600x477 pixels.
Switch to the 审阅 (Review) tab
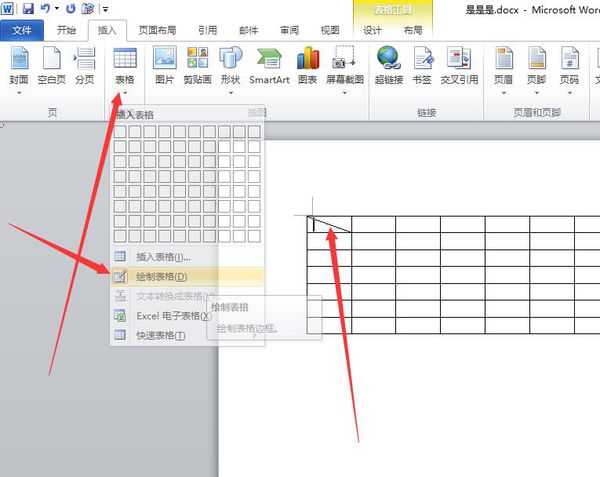point(289,30)
